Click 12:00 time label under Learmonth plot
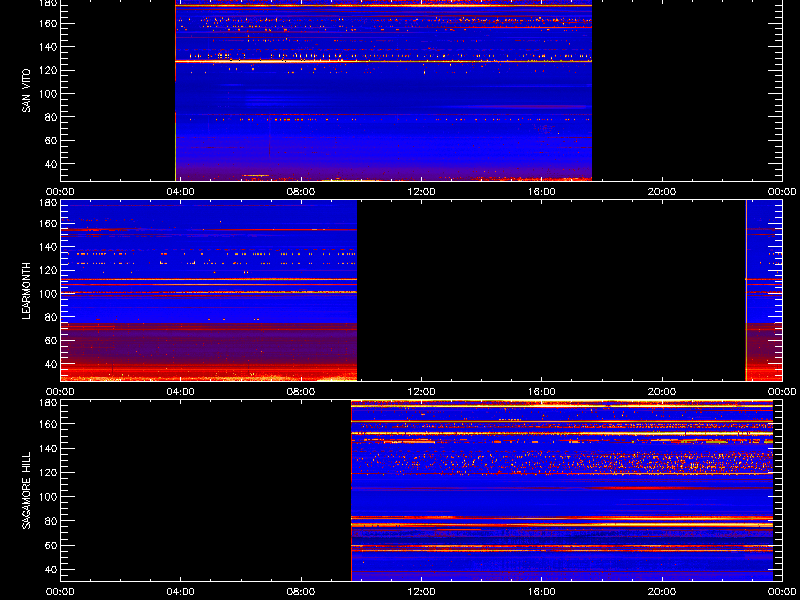This screenshot has width=800, height=600. tap(421, 392)
